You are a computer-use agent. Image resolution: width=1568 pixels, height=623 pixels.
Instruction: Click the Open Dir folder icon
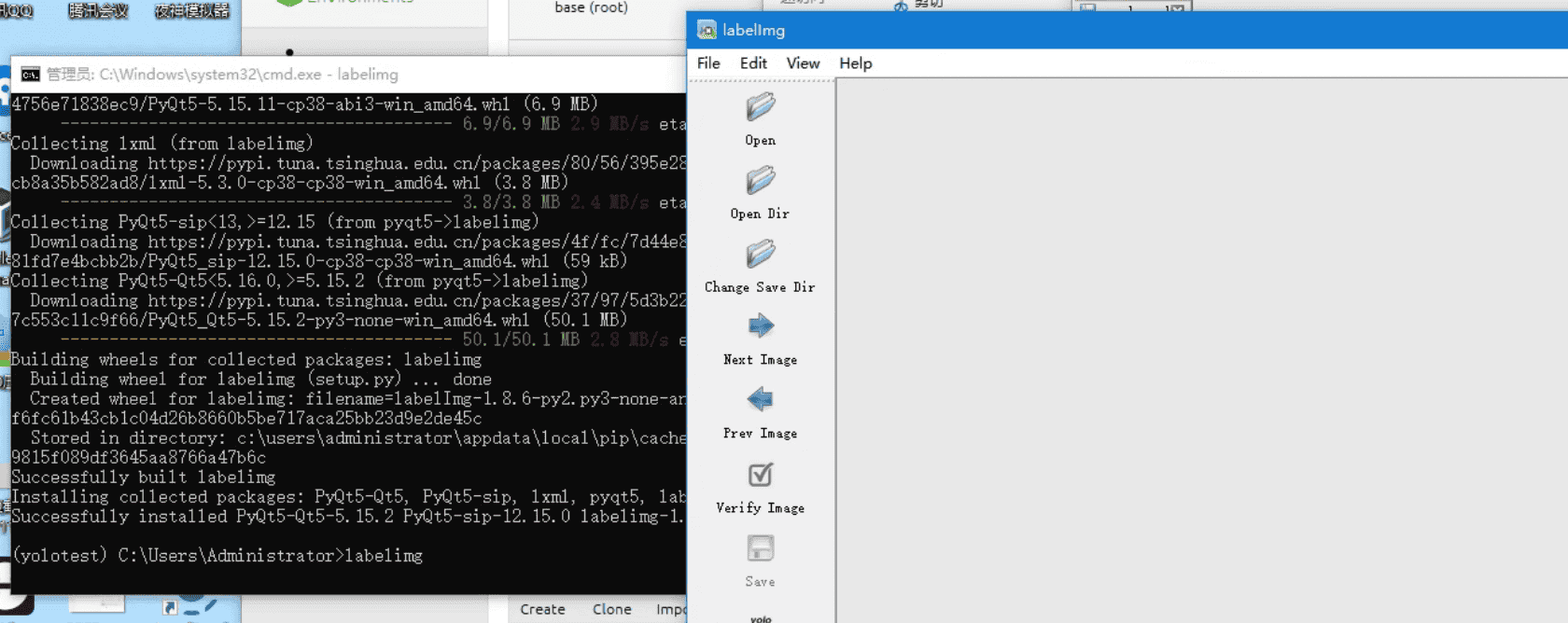pyautogui.click(x=761, y=180)
